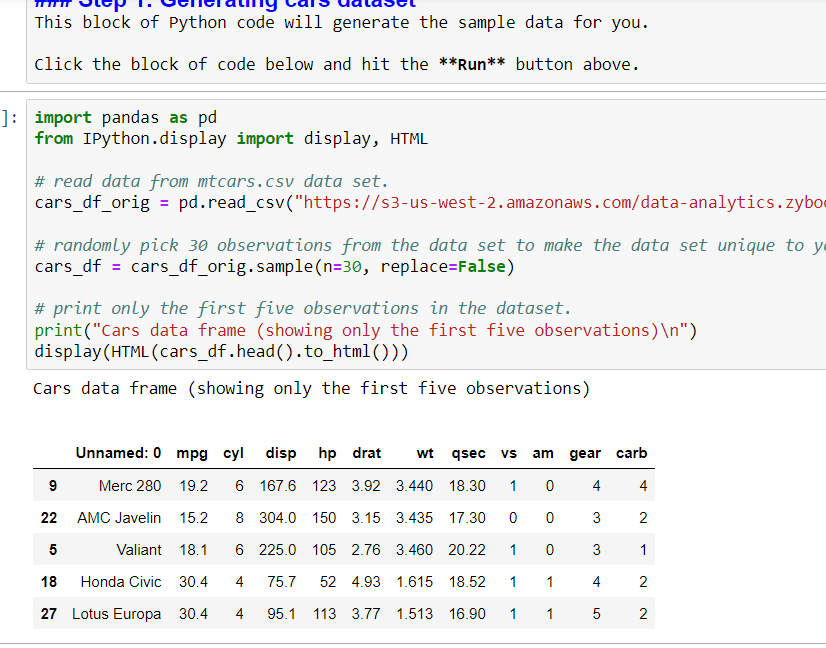Click the 'gear' column header

tap(585, 453)
